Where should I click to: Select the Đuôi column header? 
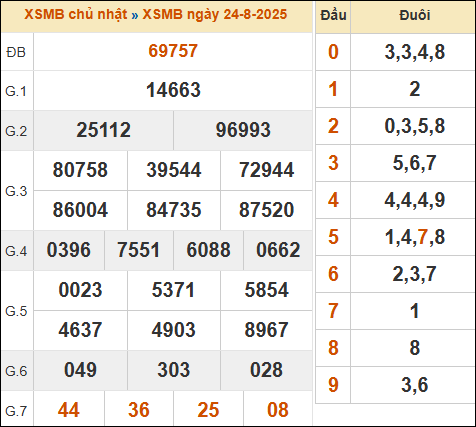pyautogui.click(x=415, y=16)
